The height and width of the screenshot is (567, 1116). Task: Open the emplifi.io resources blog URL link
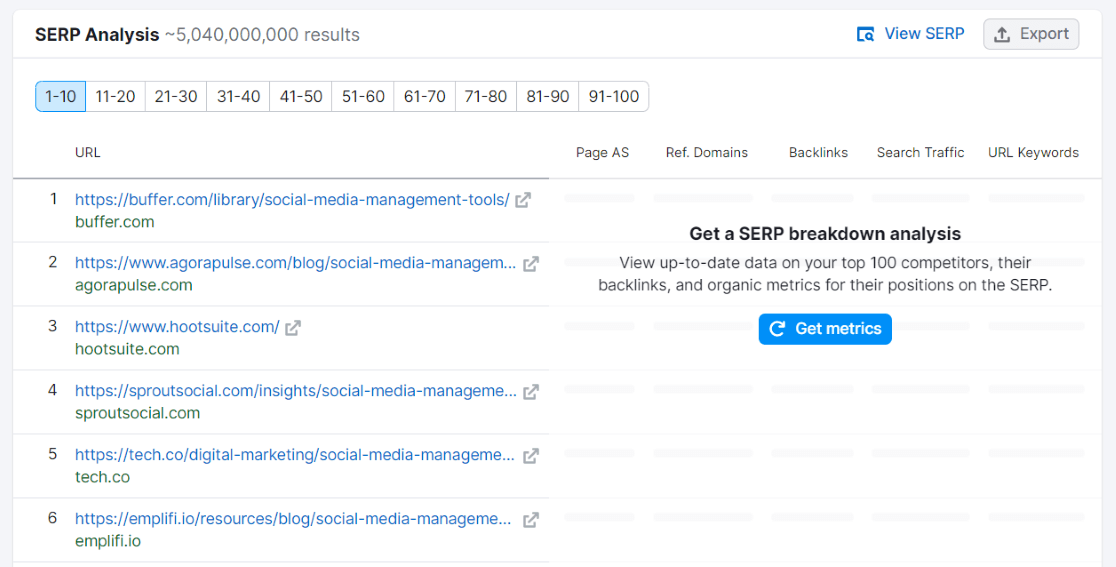pos(293,519)
